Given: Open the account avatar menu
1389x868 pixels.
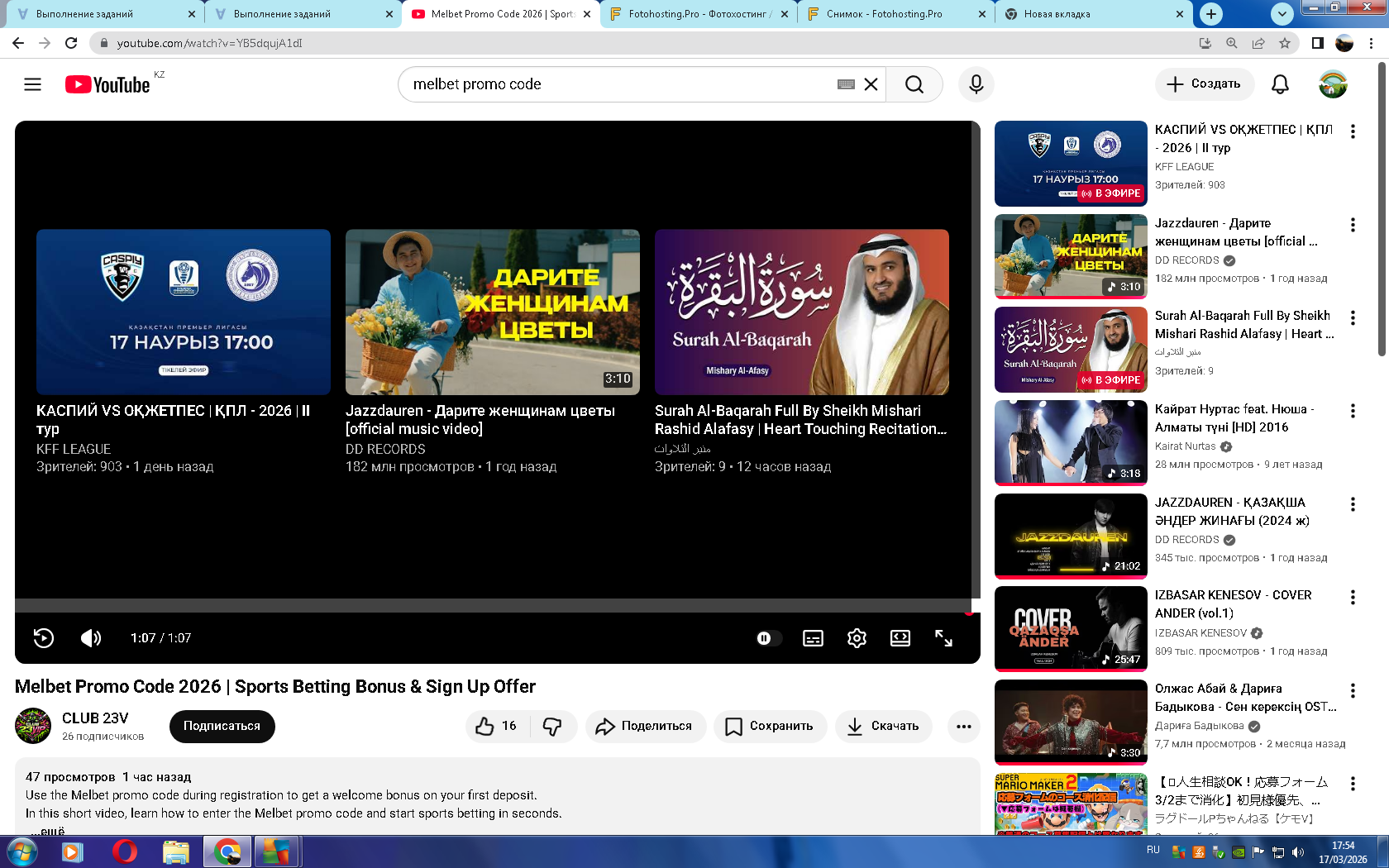Looking at the screenshot, I should (x=1333, y=84).
